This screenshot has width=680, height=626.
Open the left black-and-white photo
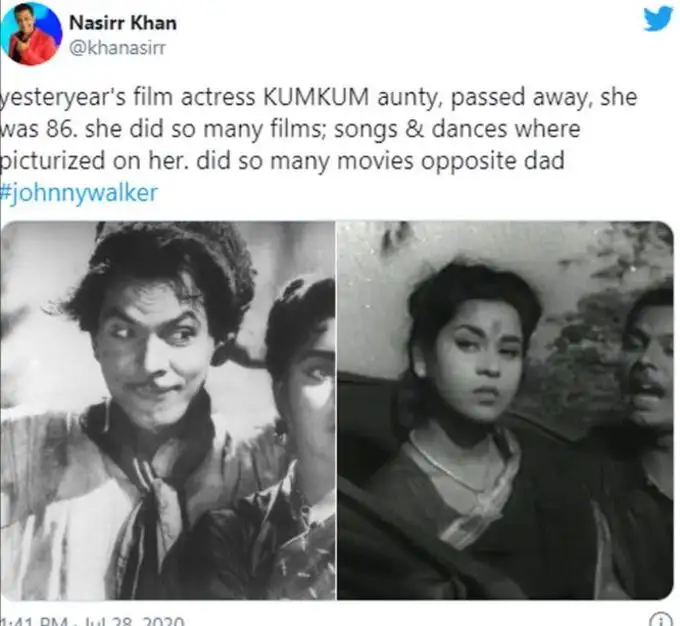click(168, 410)
